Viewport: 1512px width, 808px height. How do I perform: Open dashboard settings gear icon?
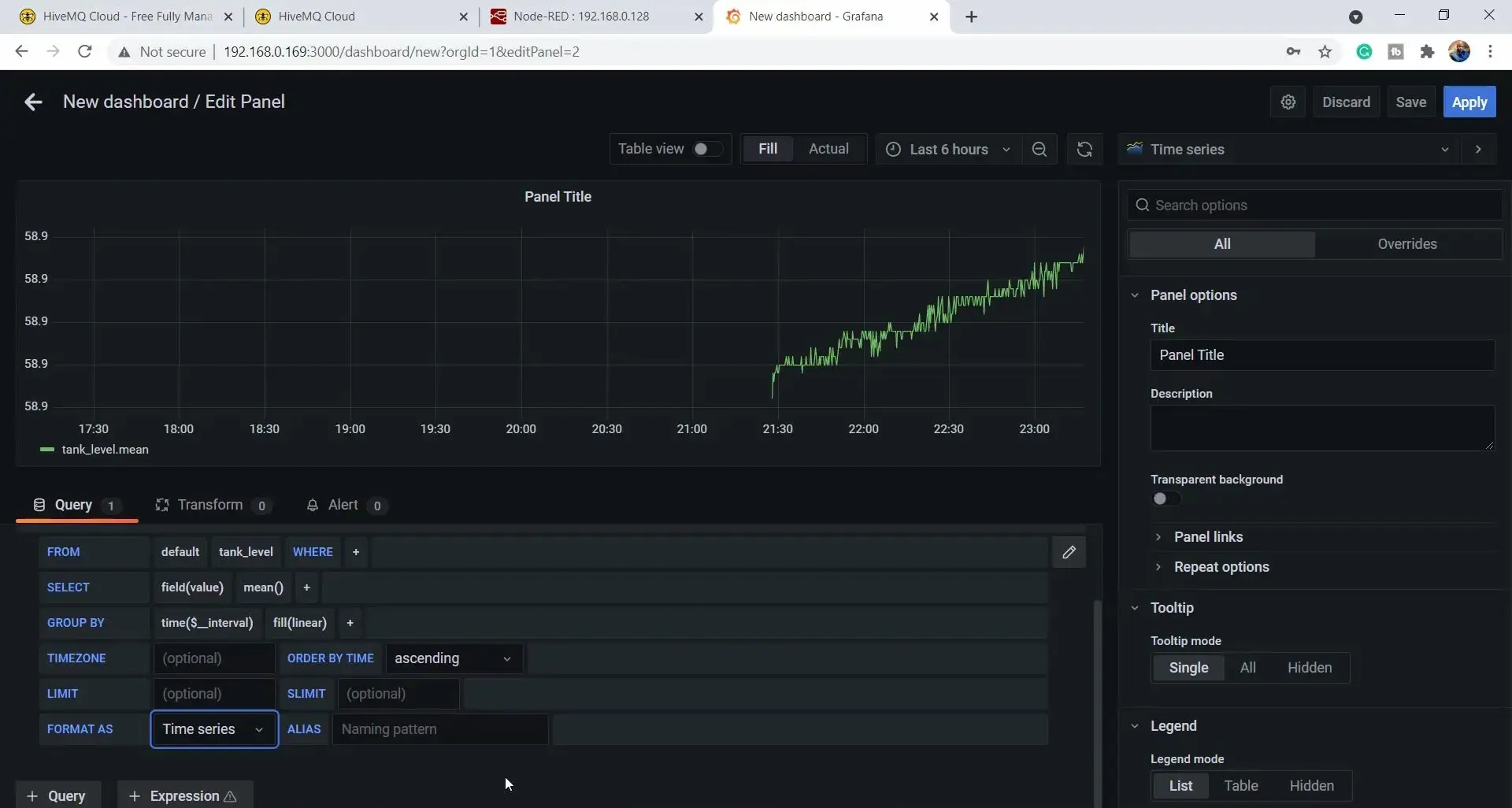[1288, 102]
